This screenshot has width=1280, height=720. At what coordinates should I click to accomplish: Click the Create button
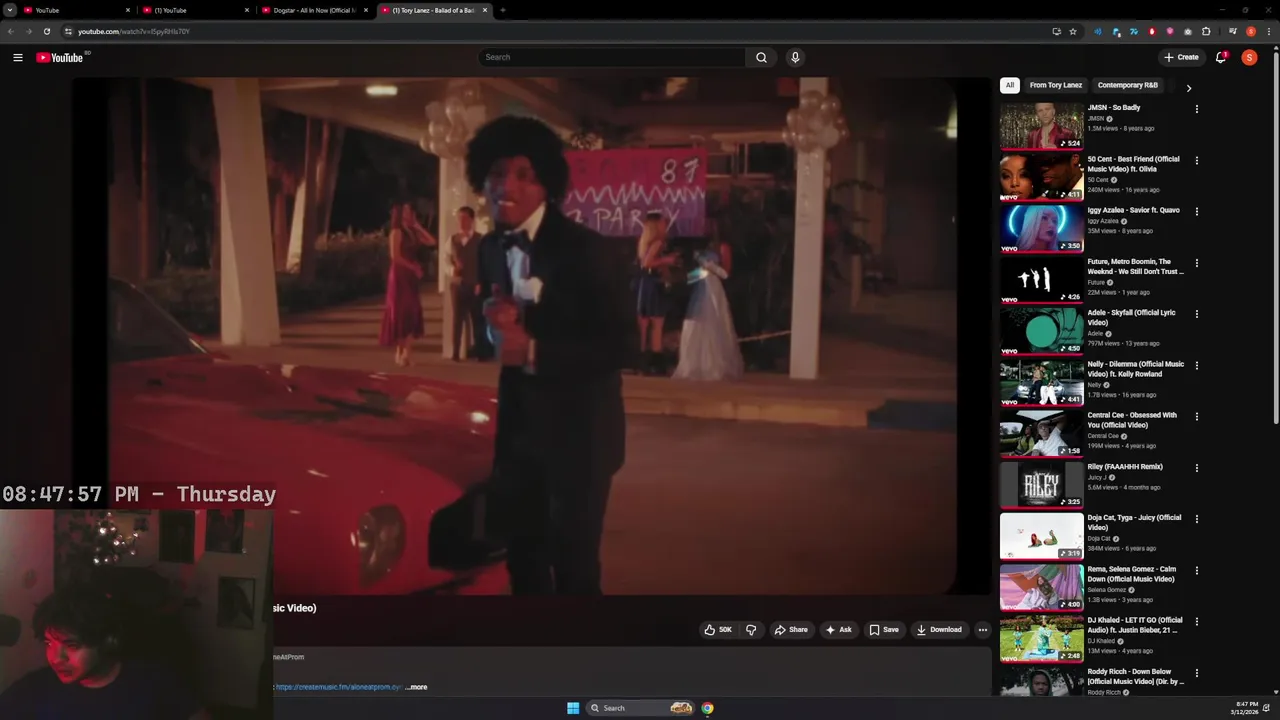tap(1181, 57)
